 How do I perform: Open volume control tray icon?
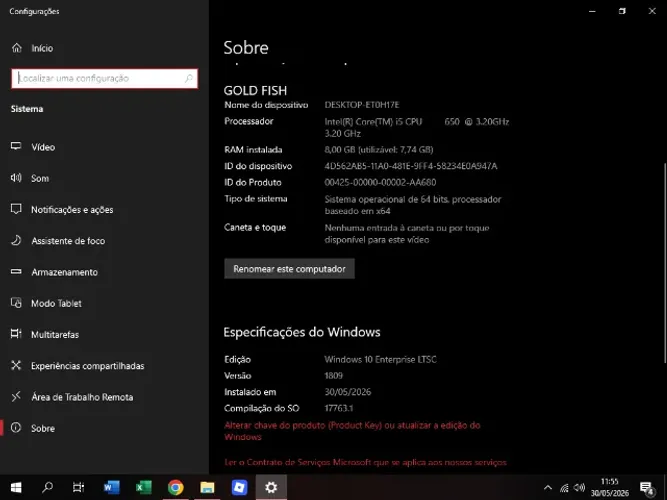(x=579, y=488)
